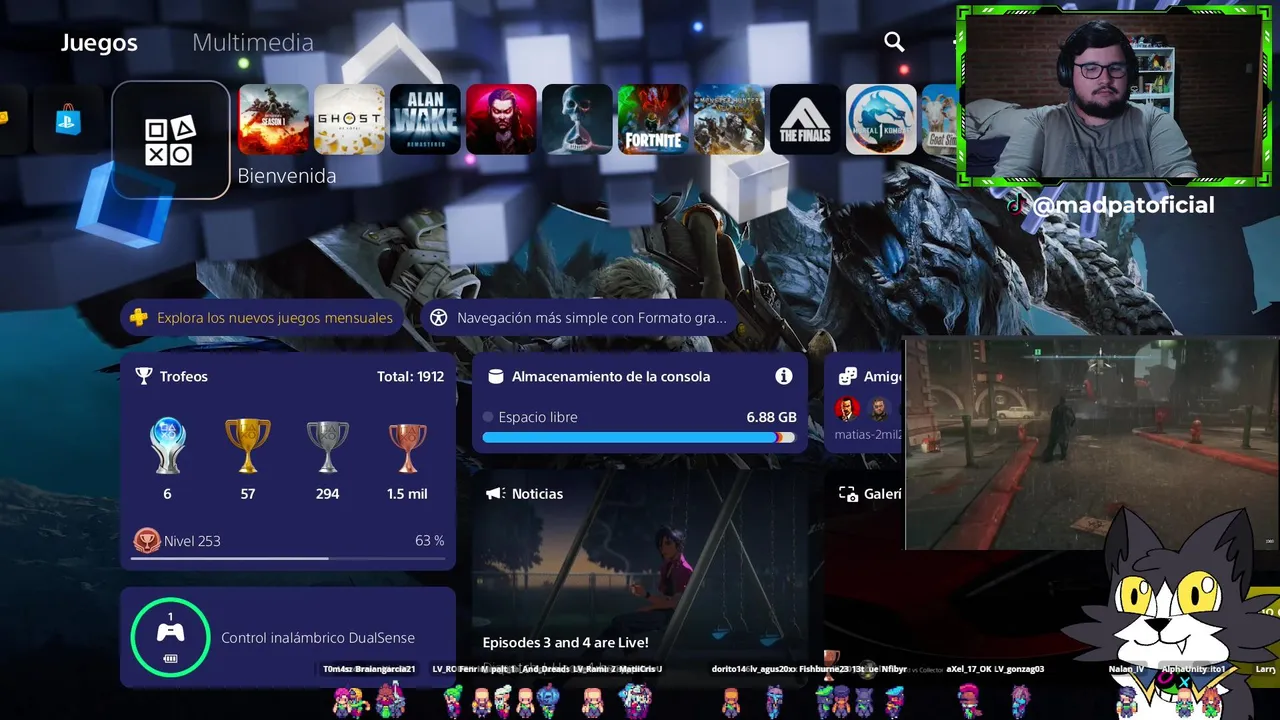Select the DualSense controller ring icon

click(171, 637)
